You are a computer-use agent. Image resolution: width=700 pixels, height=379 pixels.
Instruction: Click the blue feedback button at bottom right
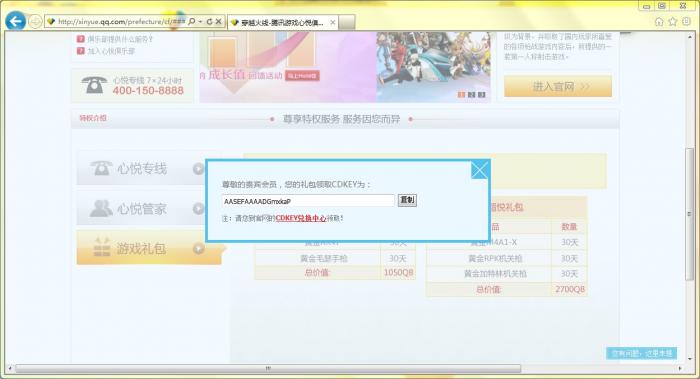coord(642,353)
